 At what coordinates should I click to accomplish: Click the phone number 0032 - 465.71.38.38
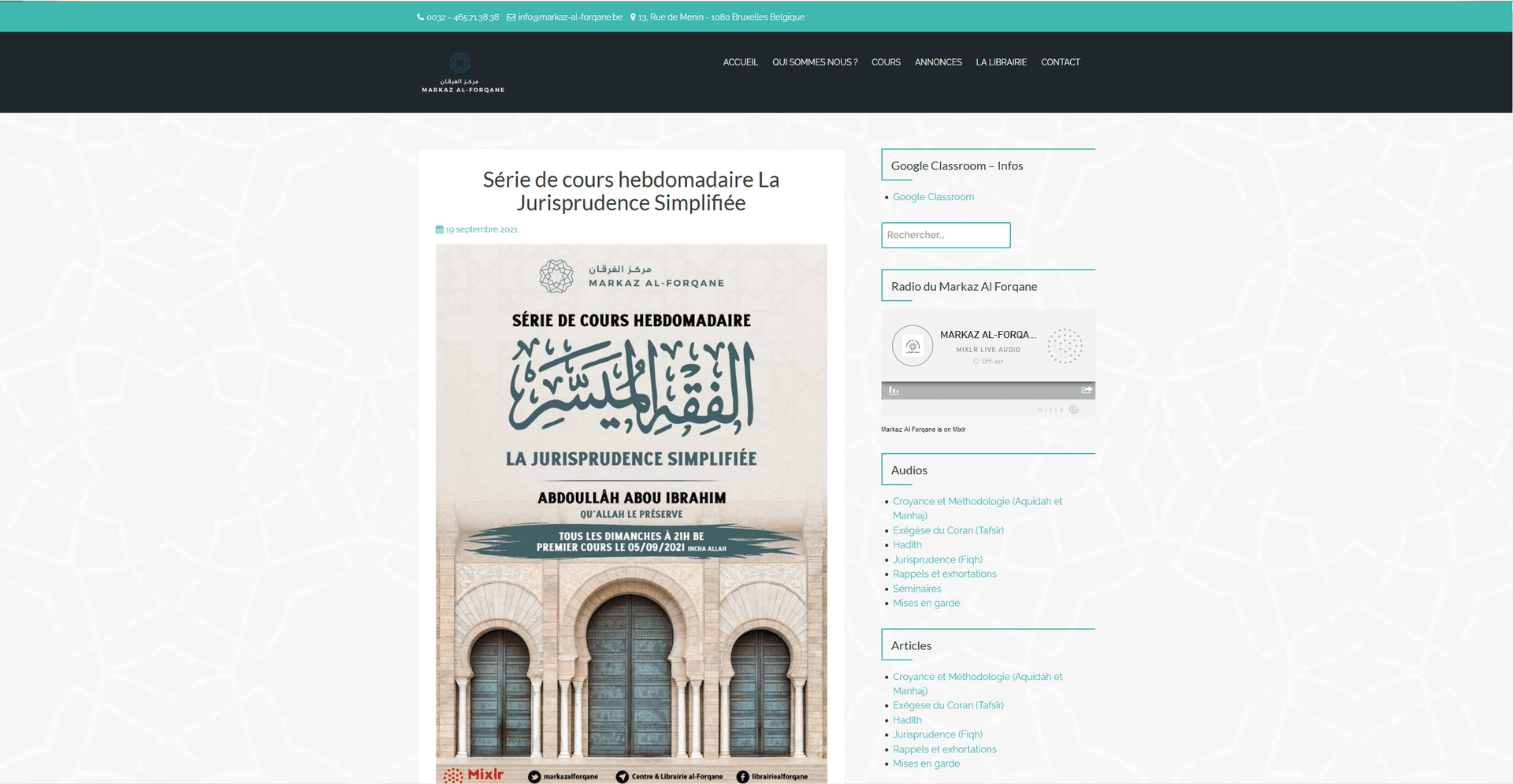[463, 17]
